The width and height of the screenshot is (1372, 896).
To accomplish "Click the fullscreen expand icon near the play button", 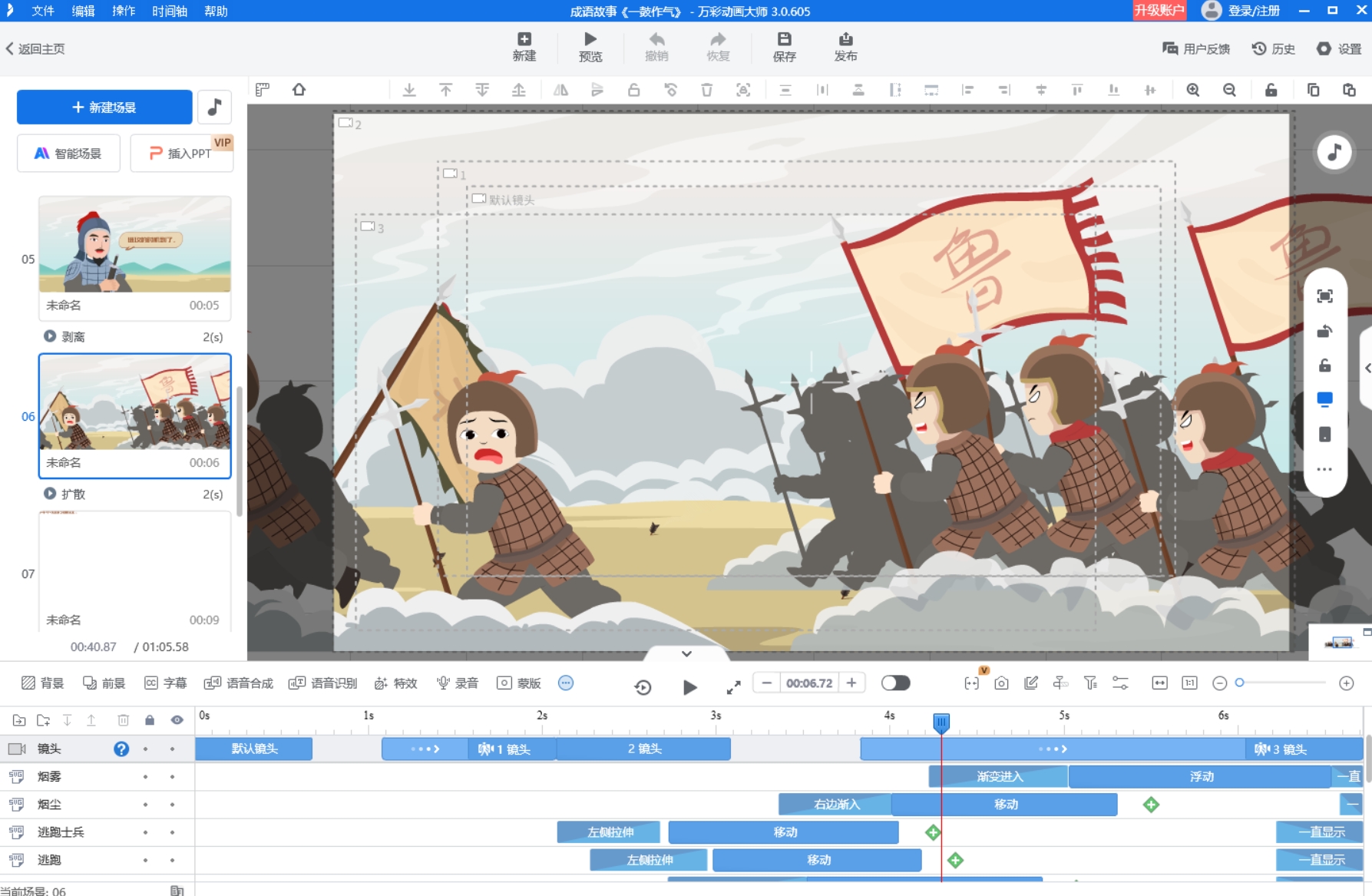I will [x=733, y=687].
